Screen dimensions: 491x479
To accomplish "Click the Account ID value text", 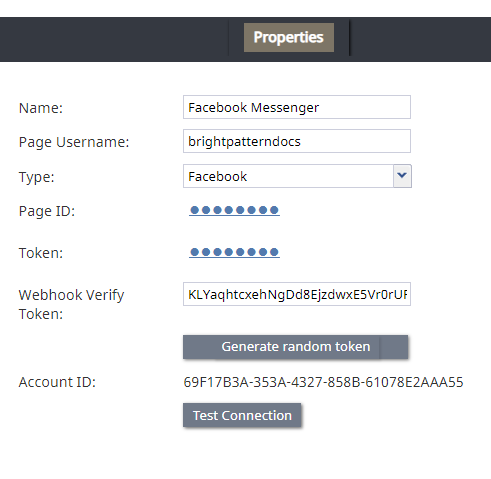I will click(323, 382).
